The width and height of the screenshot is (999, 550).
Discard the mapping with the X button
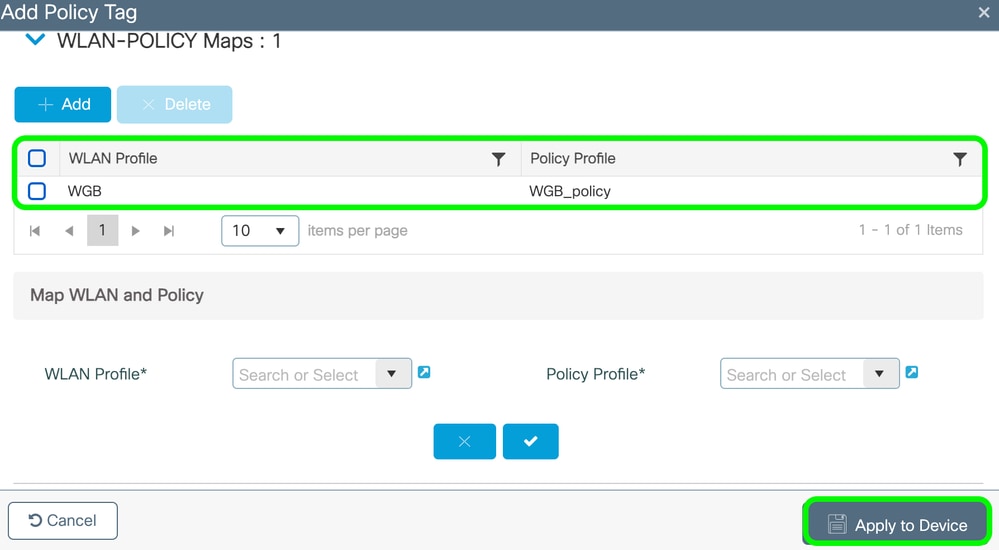tap(464, 441)
